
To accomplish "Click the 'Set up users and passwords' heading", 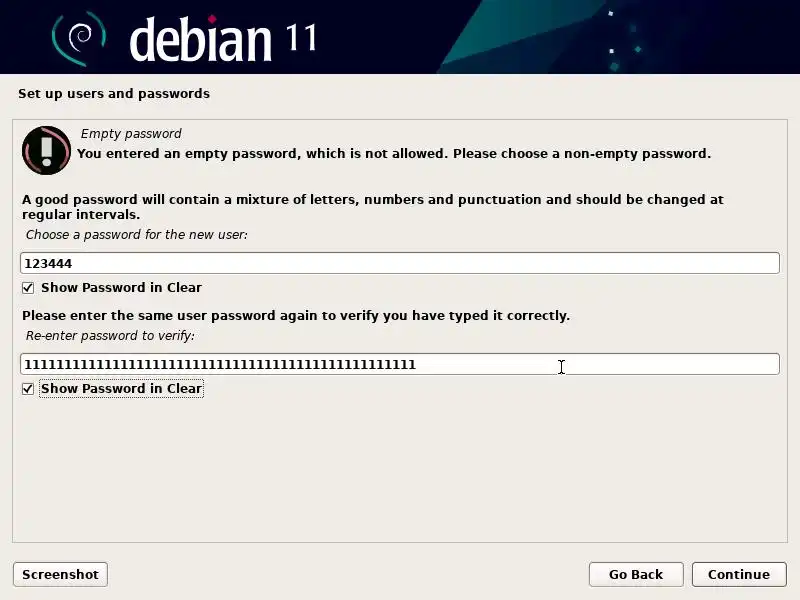I will click(114, 93).
